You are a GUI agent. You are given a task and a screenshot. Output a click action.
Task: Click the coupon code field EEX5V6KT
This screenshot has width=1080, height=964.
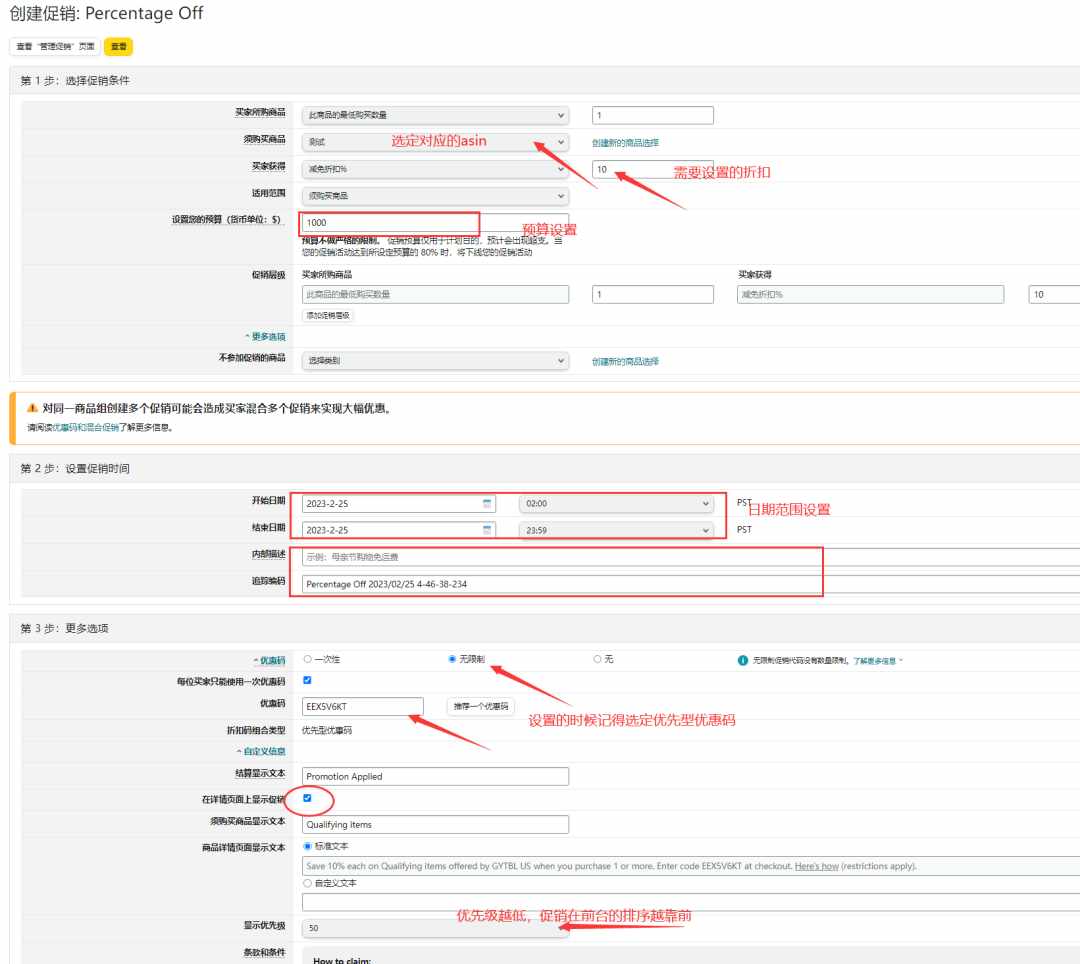pyautogui.click(x=362, y=706)
